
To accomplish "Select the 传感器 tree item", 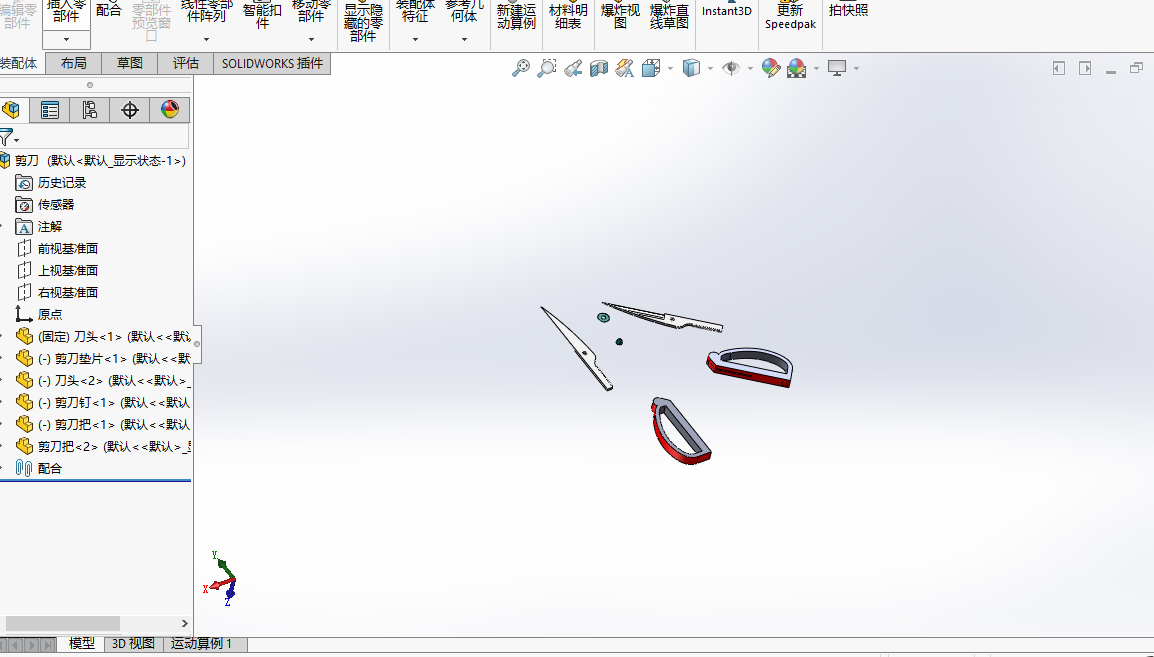I will 45,205.
